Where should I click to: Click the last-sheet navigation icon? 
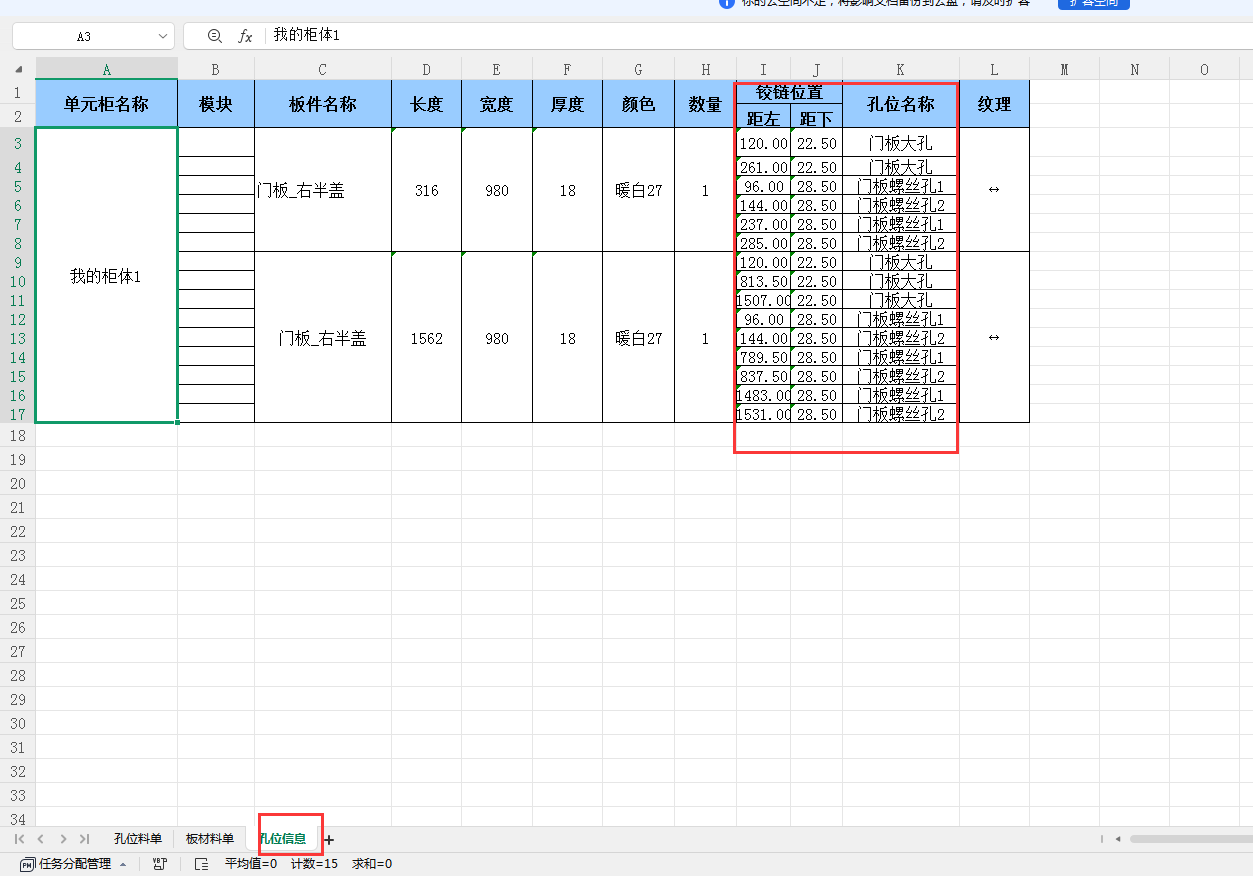click(x=83, y=839)
